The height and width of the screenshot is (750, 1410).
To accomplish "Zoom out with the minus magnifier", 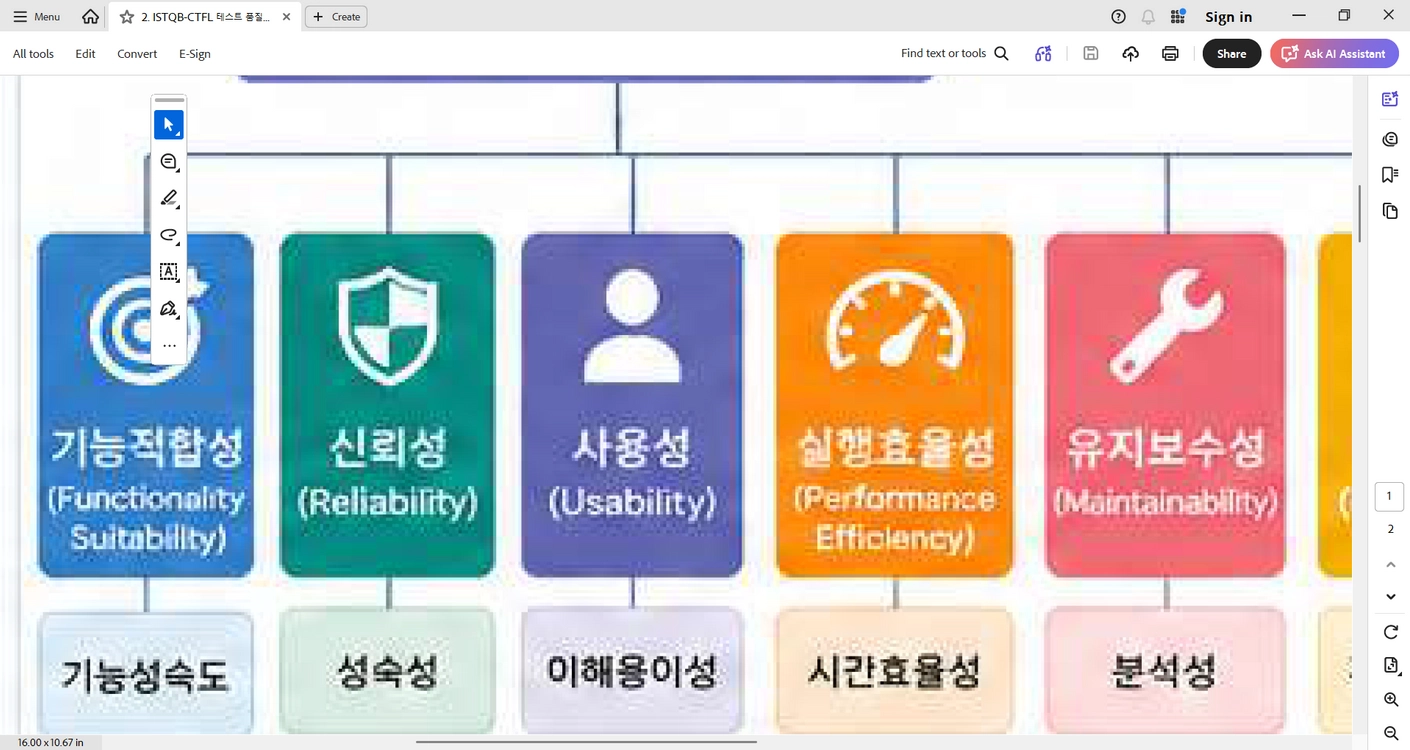I will click(1390, 734).
